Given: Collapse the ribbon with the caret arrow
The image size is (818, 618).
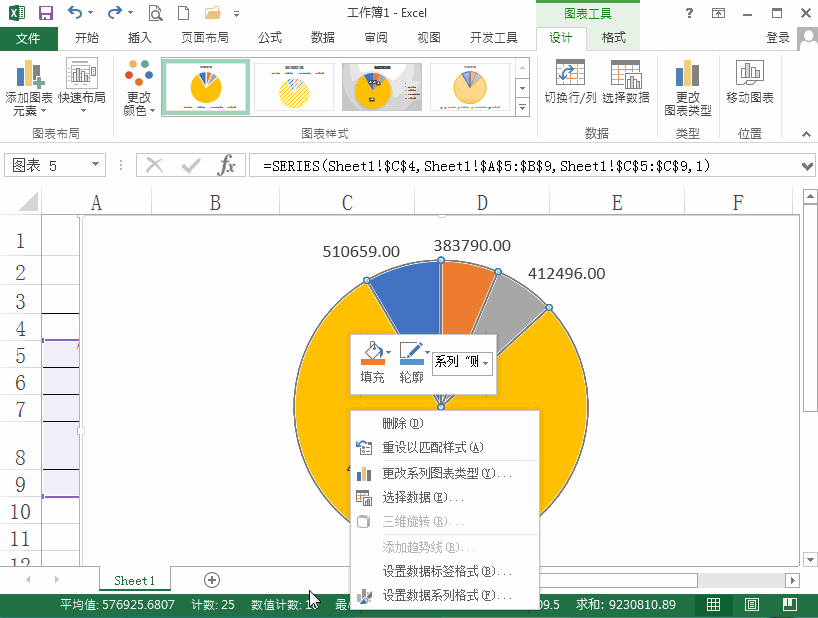Looking at the screenshot, I should [x=807, y=134].
